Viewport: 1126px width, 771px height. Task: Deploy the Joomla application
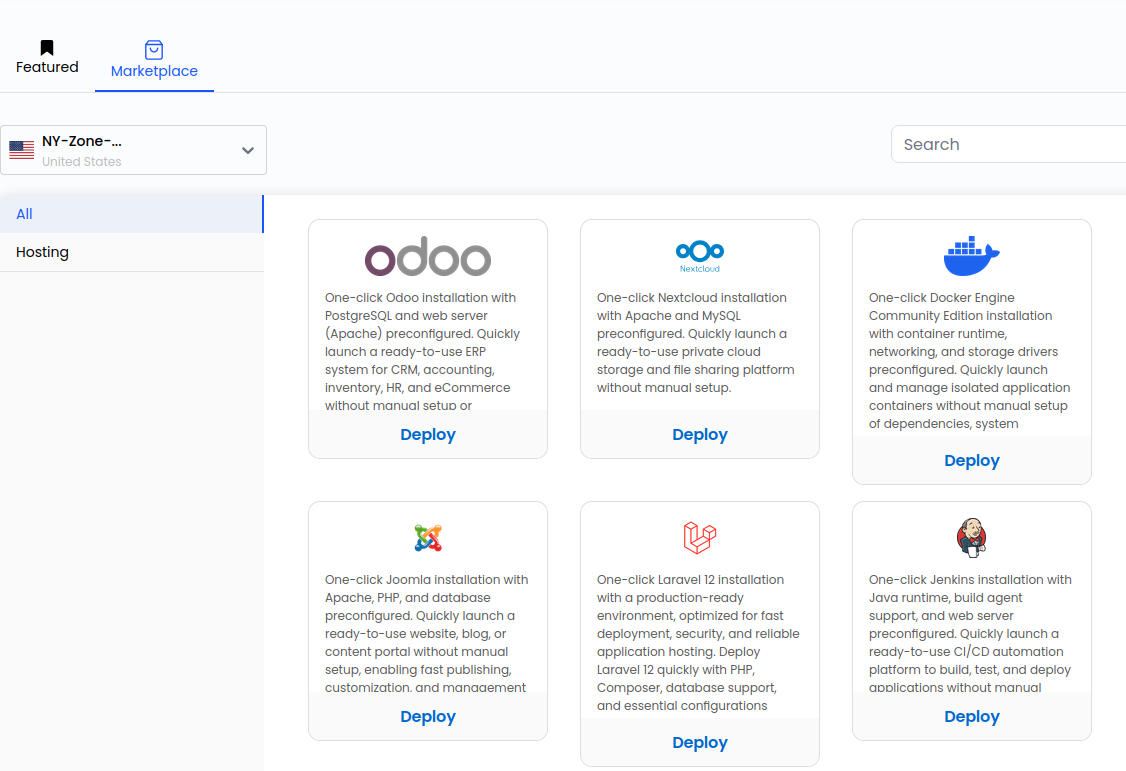point(428,716)
